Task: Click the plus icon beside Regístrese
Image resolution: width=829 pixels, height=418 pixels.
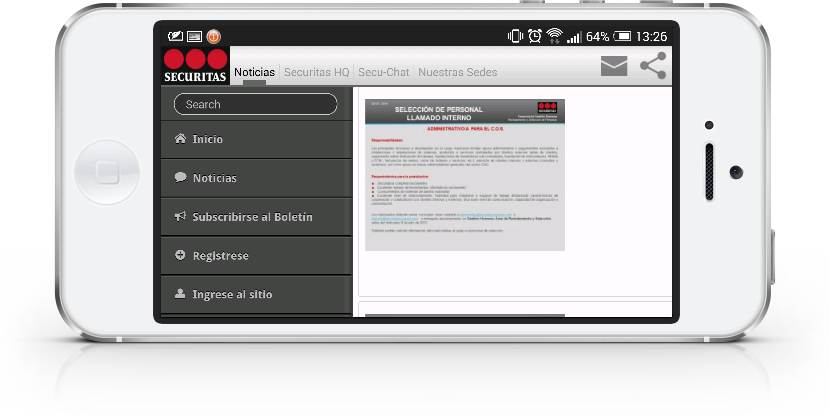Action: pyautogui.click(x=180, y=255)
